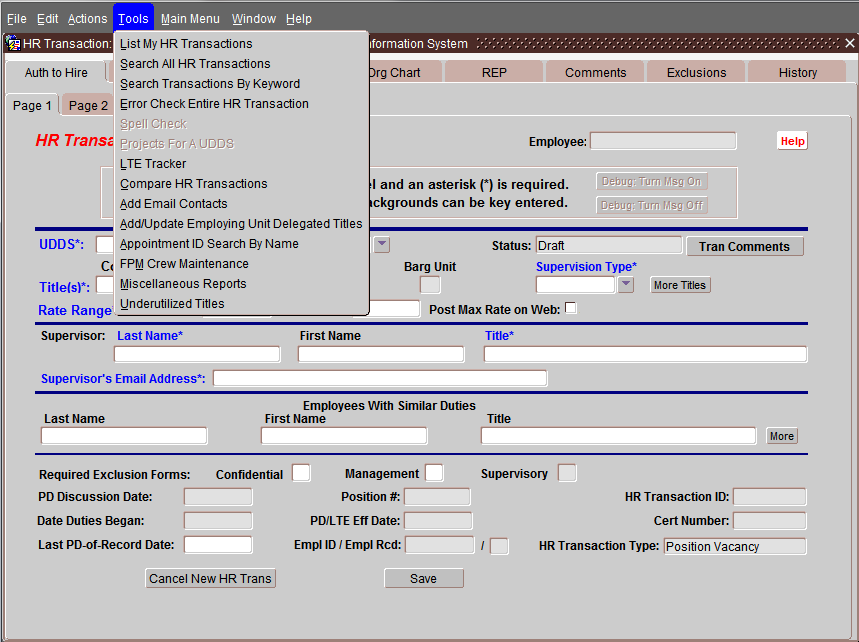Focus similar duties First Name field
Viewport: 859px width, 642px height.
tap(344, 435)
